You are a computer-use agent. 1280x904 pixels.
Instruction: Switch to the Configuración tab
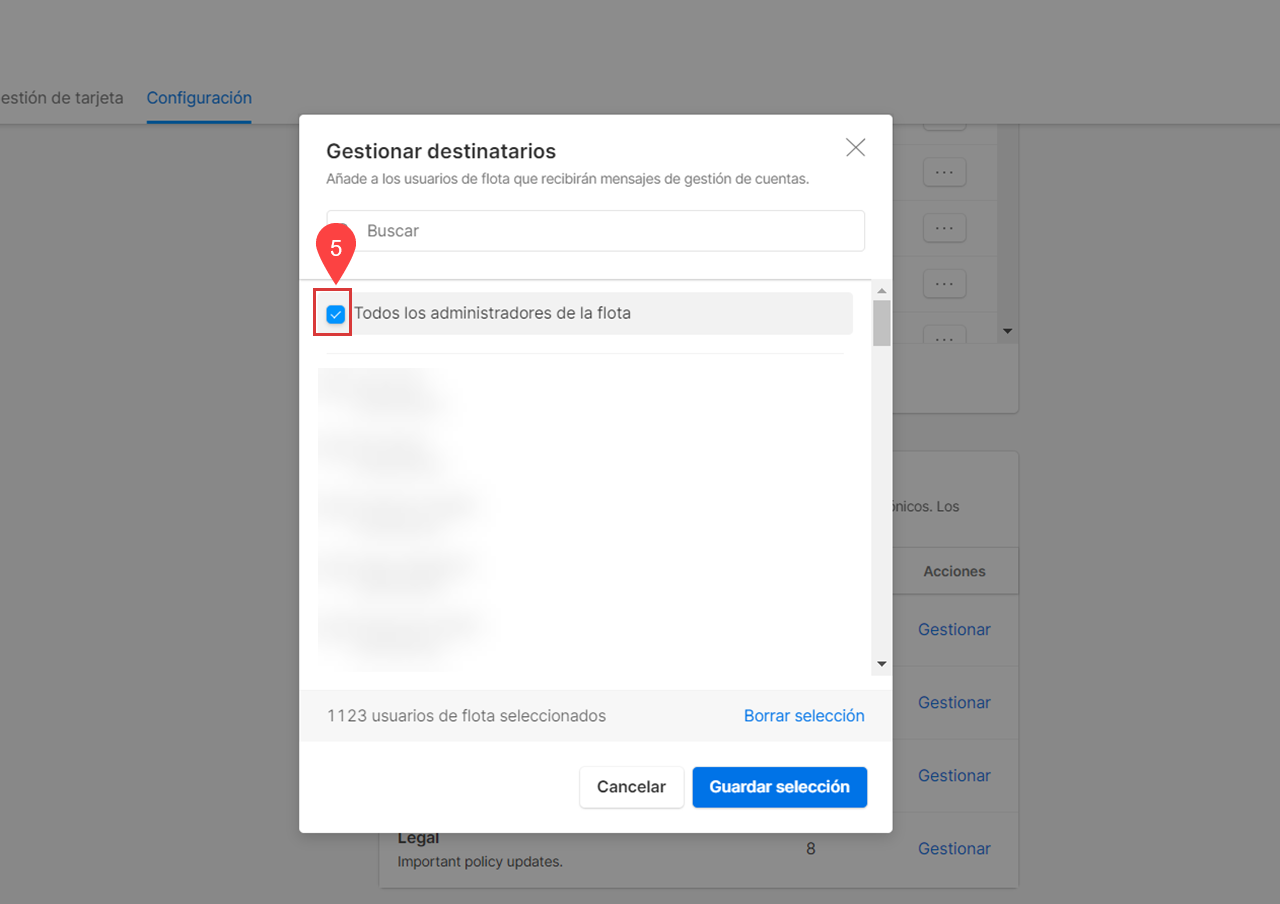[199, 98]
